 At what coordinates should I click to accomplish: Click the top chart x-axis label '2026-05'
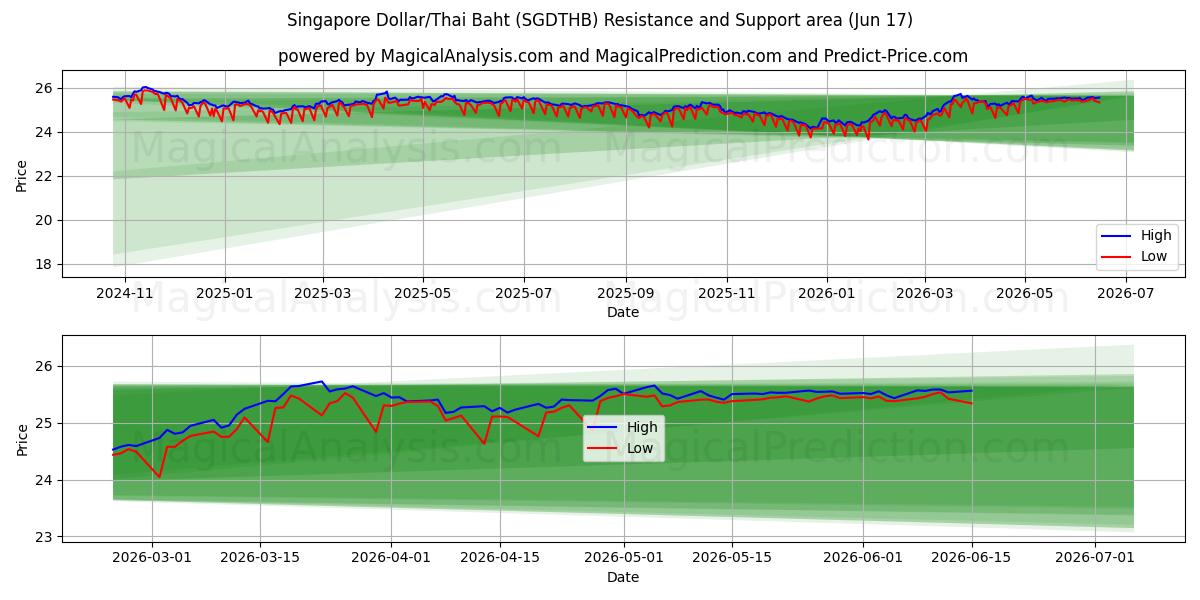point(1024,295)
